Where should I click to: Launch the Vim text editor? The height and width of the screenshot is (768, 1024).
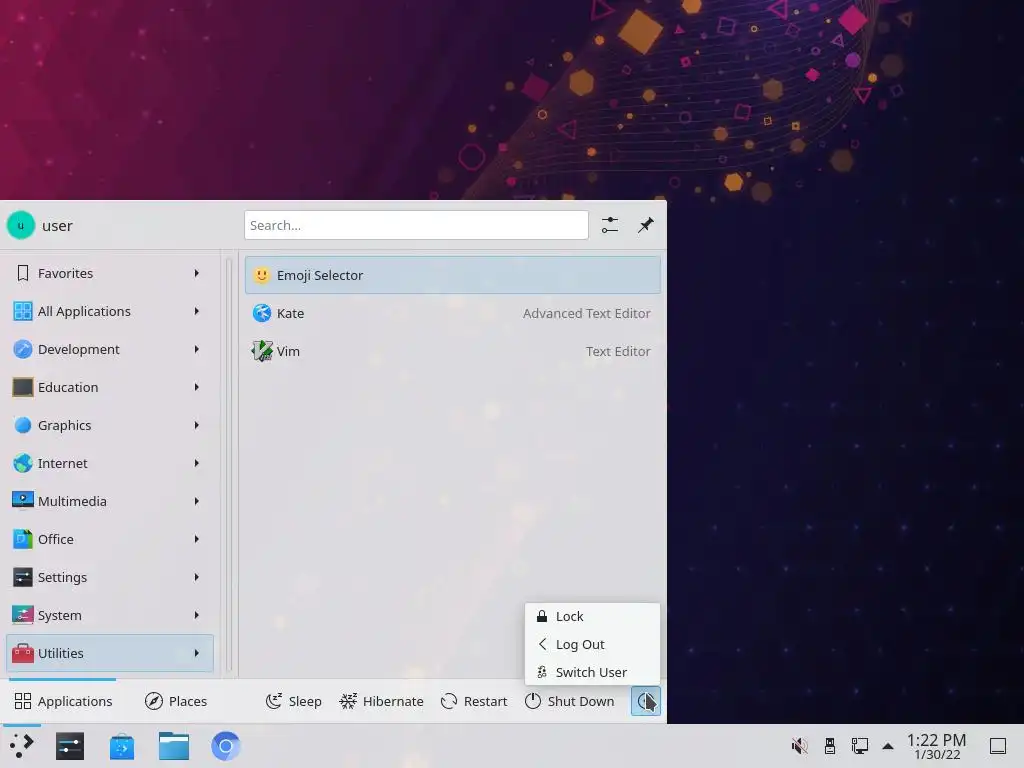[x=453, y=351]
